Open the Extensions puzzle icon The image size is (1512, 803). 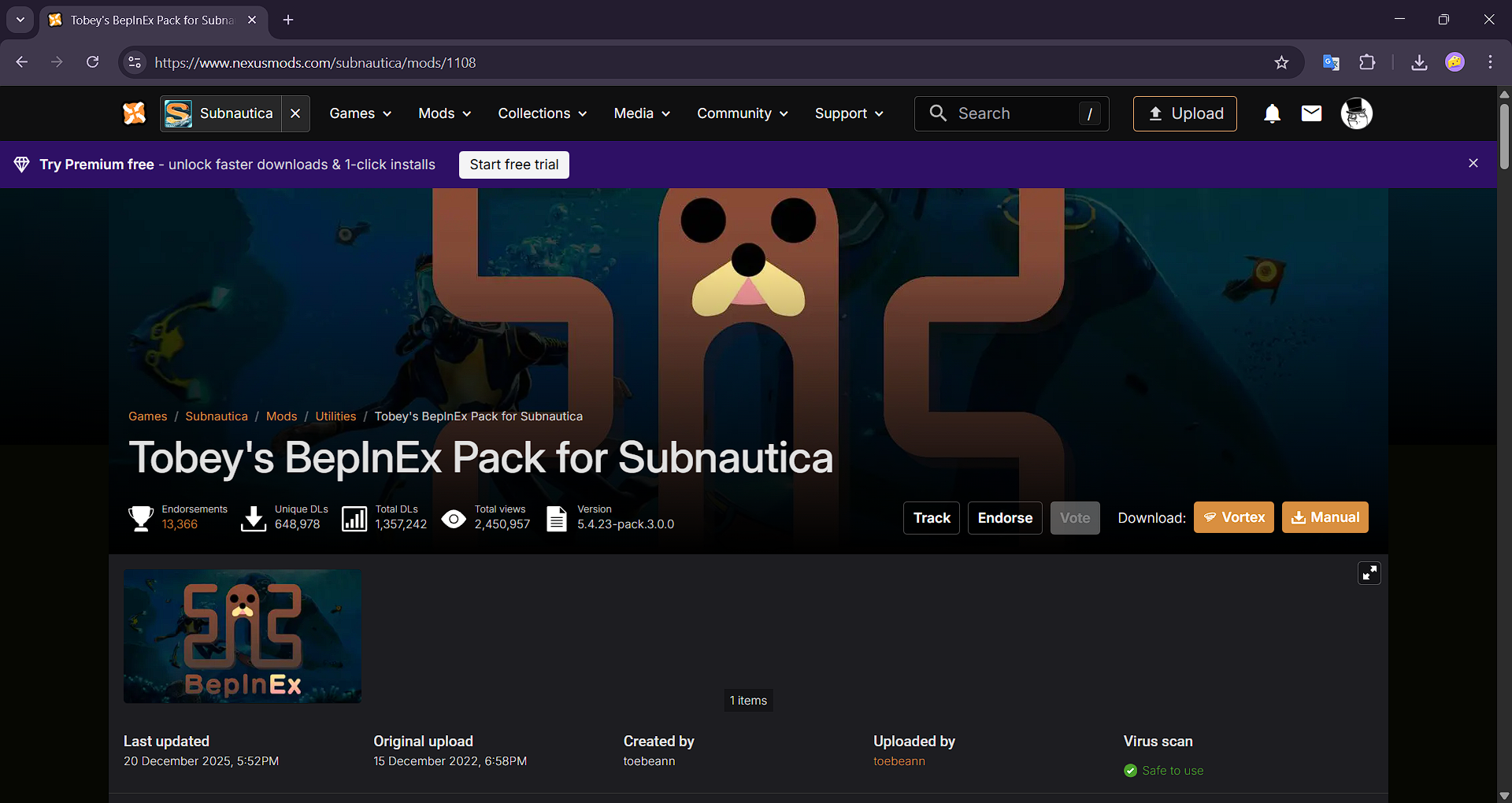(1368, 62)
